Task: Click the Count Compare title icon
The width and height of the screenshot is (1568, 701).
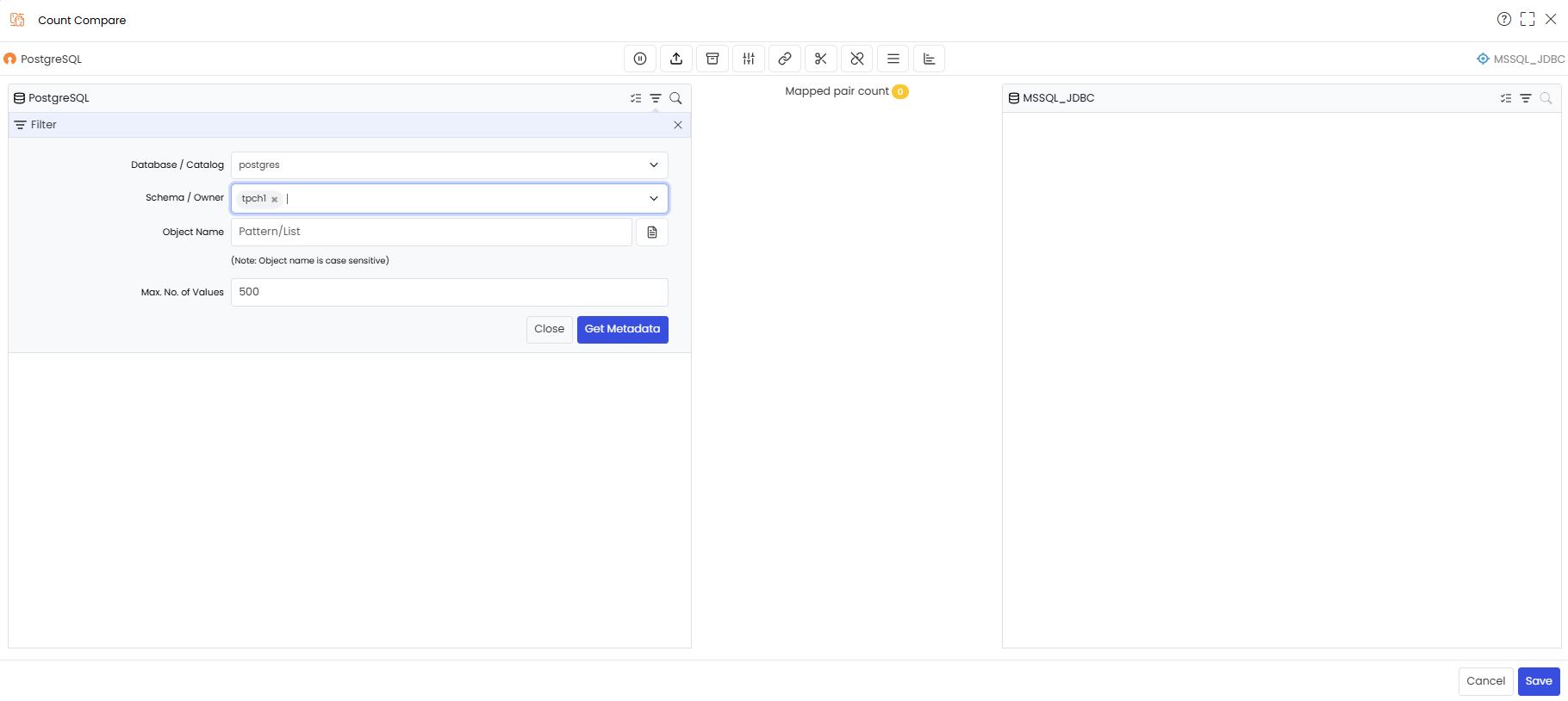Action: tap(17, 19)
